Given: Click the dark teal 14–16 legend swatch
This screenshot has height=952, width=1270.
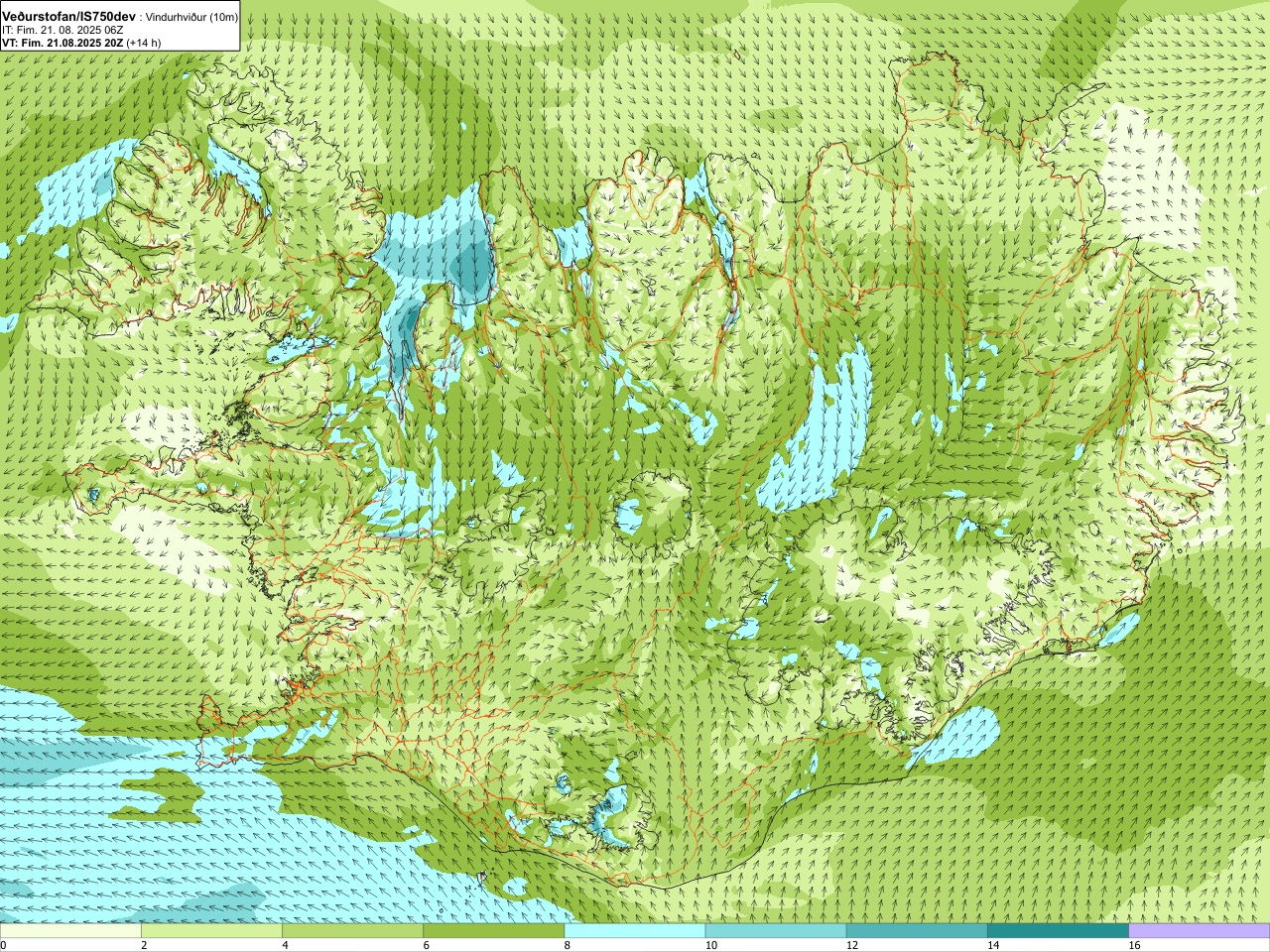Looking at the screenshot, I should [1059, 931].
